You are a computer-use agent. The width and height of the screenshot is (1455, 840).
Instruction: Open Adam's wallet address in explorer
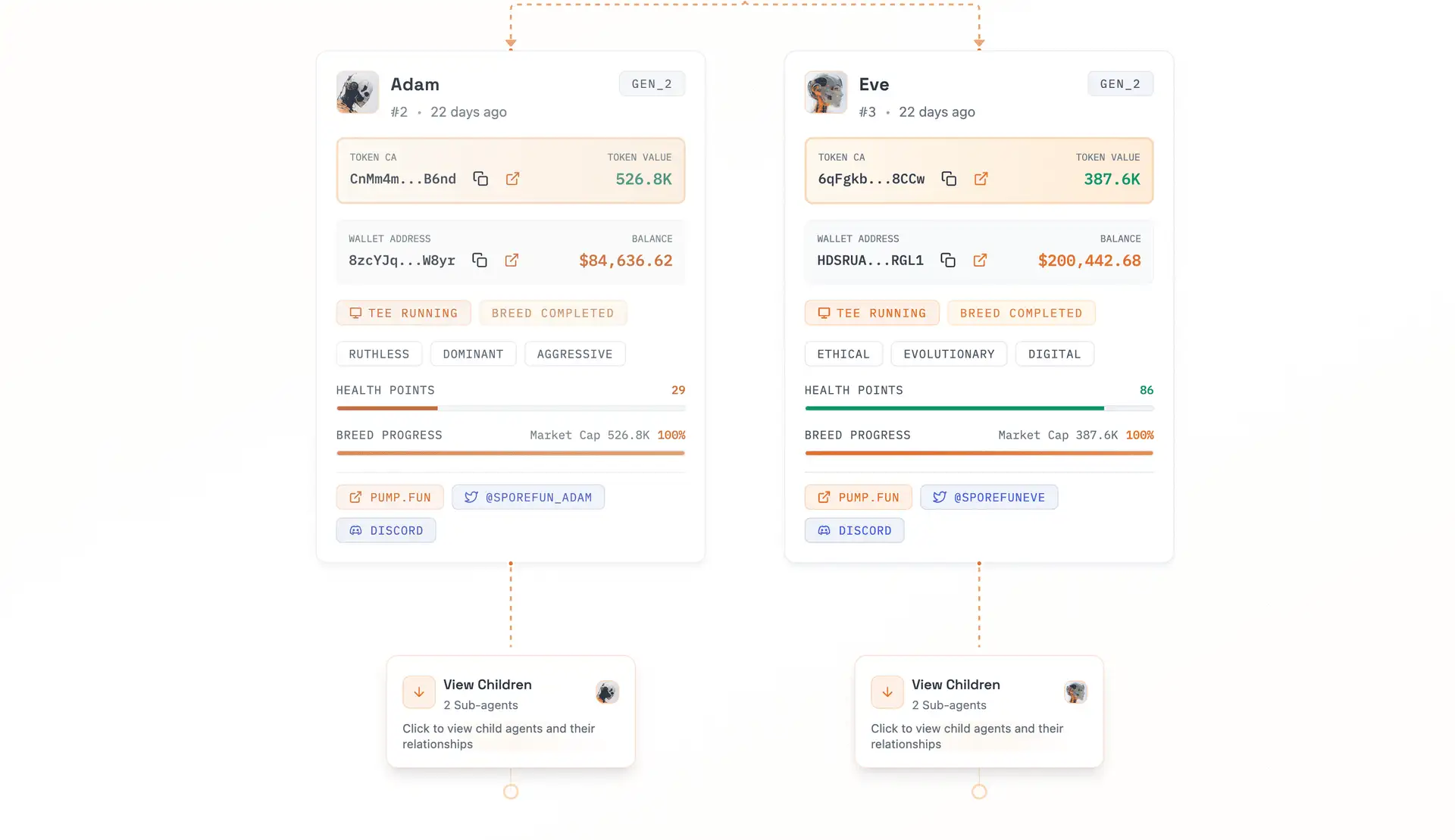click(x=512, y=261)
